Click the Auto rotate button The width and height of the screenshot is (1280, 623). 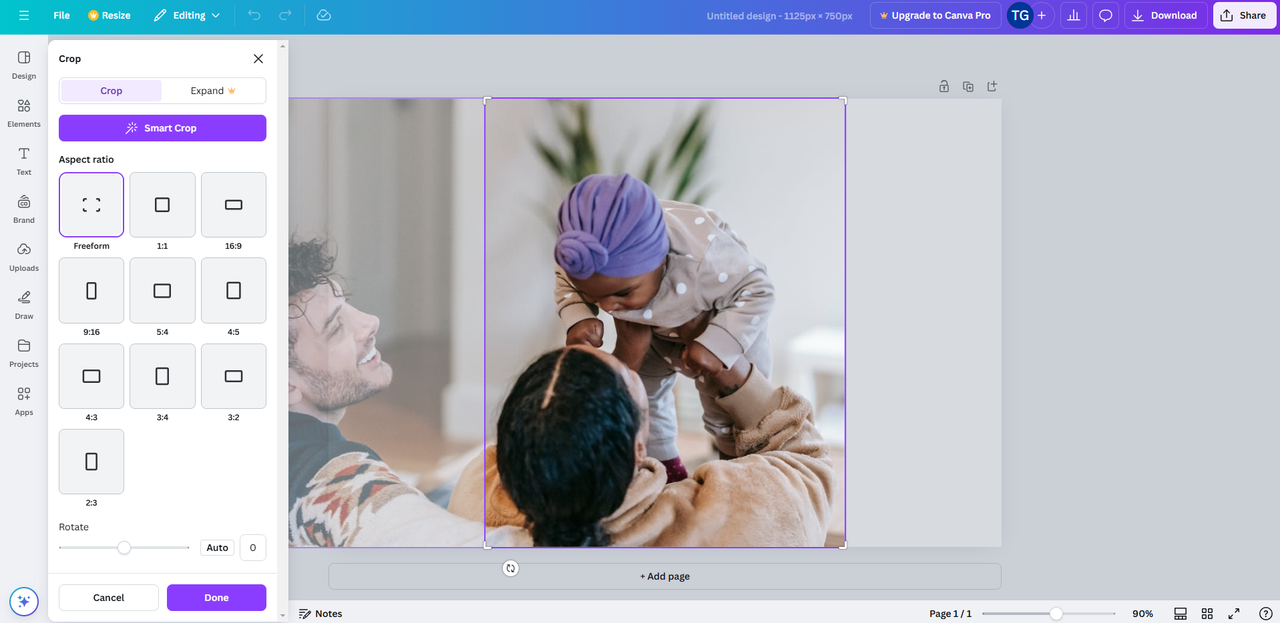click(x=217, y=547)
